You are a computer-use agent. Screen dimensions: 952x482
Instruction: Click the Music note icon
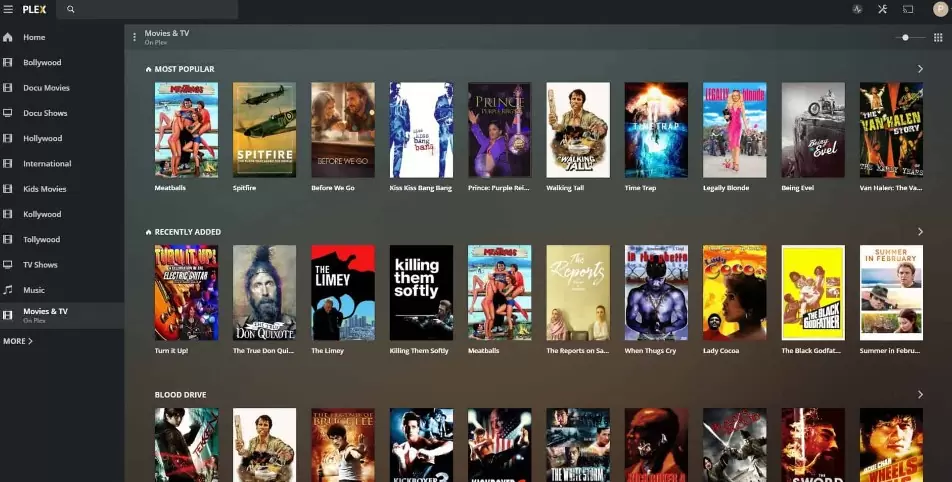point(8,290)
